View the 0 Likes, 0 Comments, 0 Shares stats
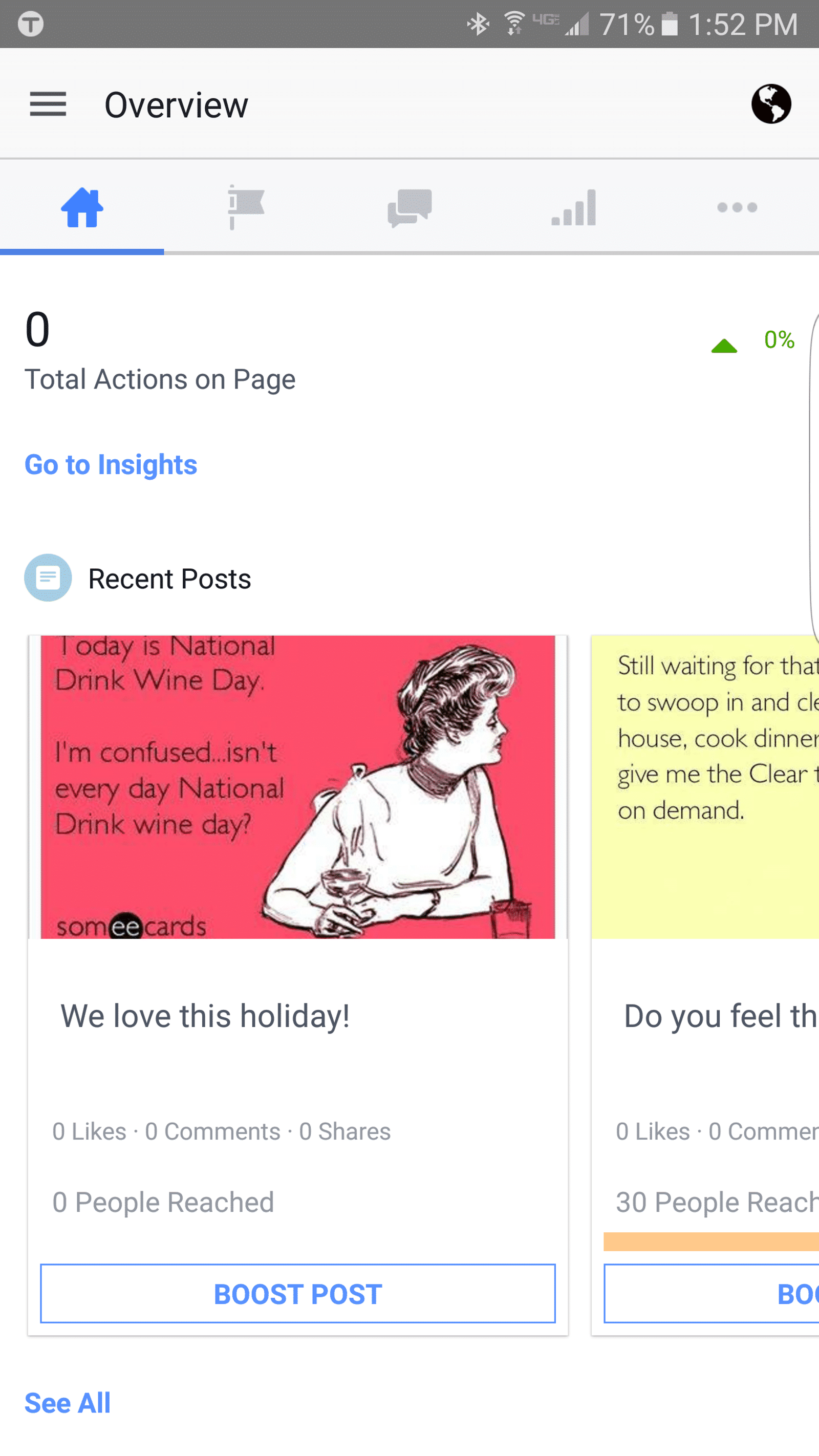Screen dimensions: 819x1456 click(222, 1131)
